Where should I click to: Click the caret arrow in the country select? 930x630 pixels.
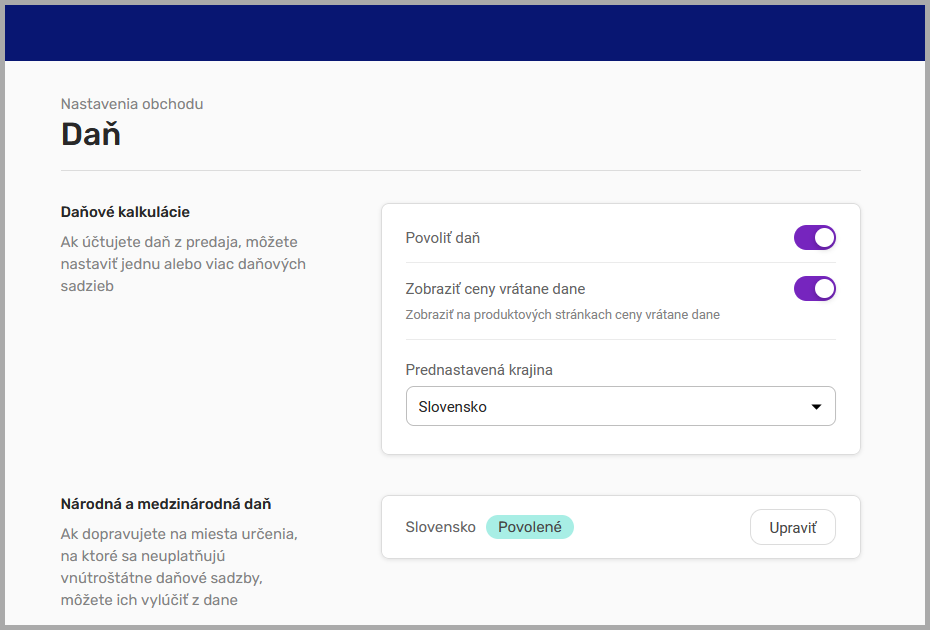pyautogui.click(x=816, y=407)
